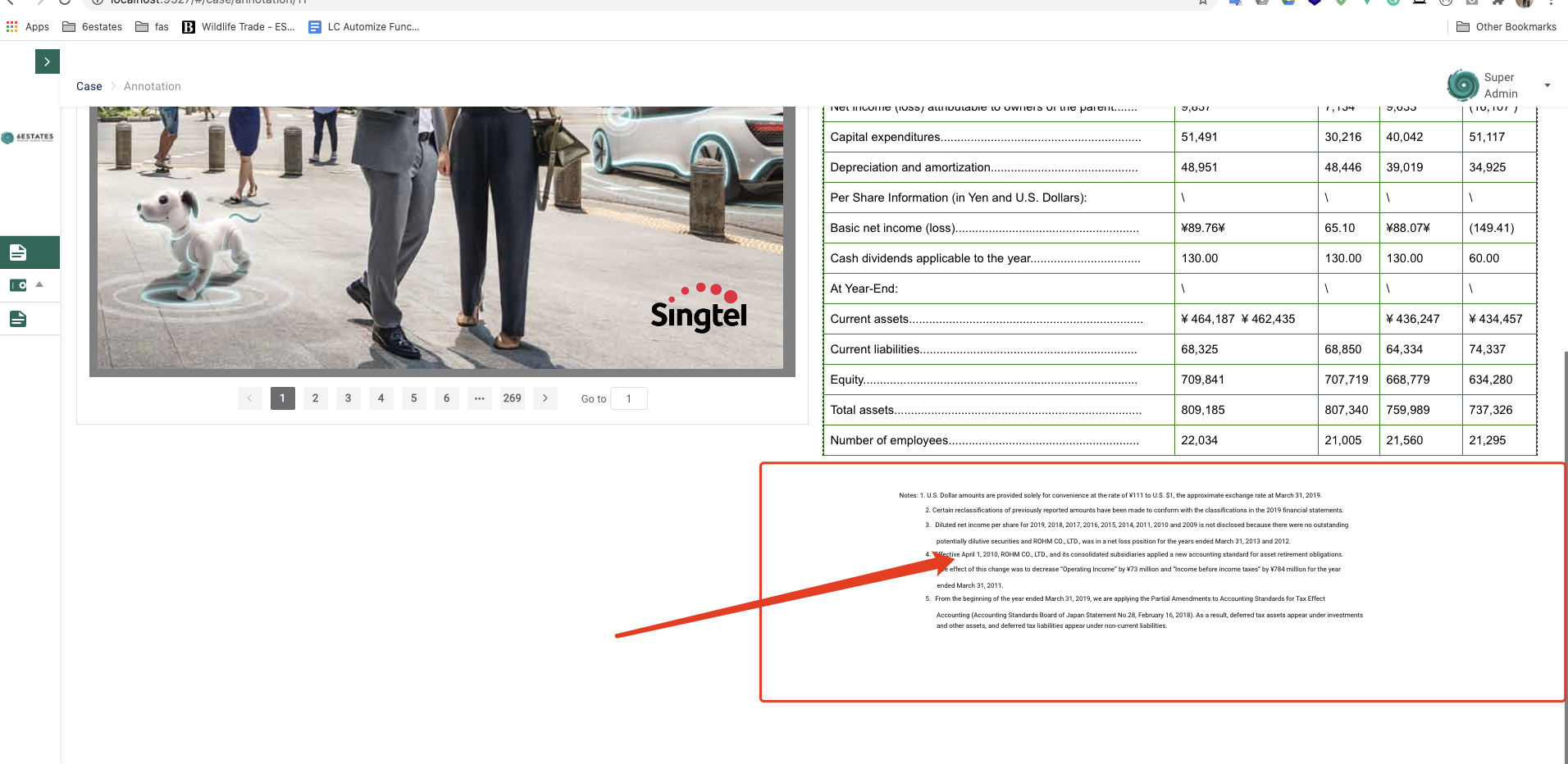Screen dimensions: 1568x764
Task: Go to the previous page of the document
Action: pyautogui.click(x=250, y=398)
